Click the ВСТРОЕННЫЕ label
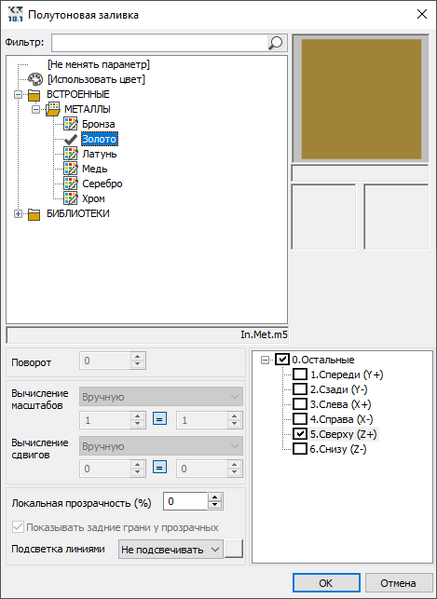 pos(78,94)
